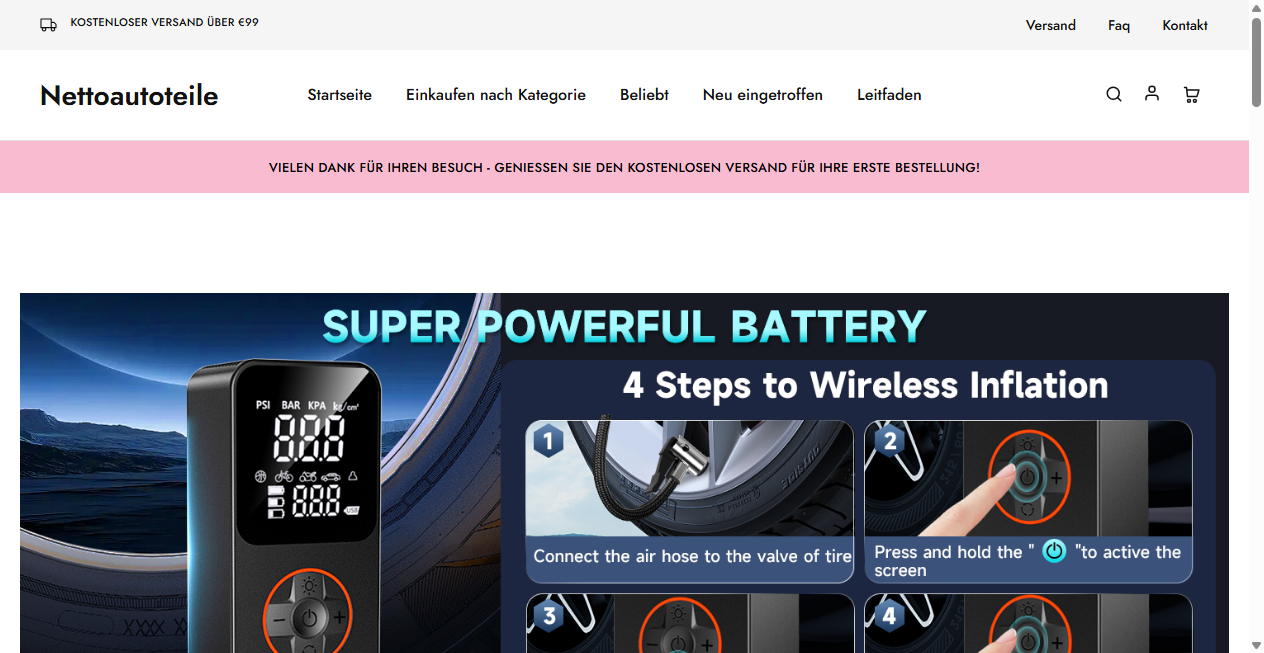Click 'Kostenloser Versand über €99' text
1264x653 pixels.
click(164, 23)
